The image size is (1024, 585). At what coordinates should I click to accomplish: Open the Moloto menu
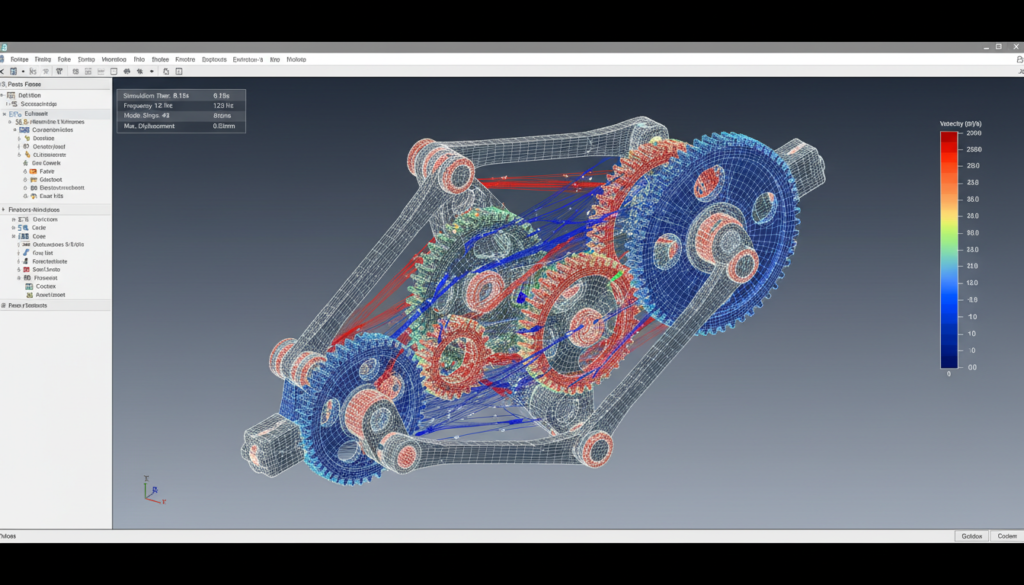(296, 59)
